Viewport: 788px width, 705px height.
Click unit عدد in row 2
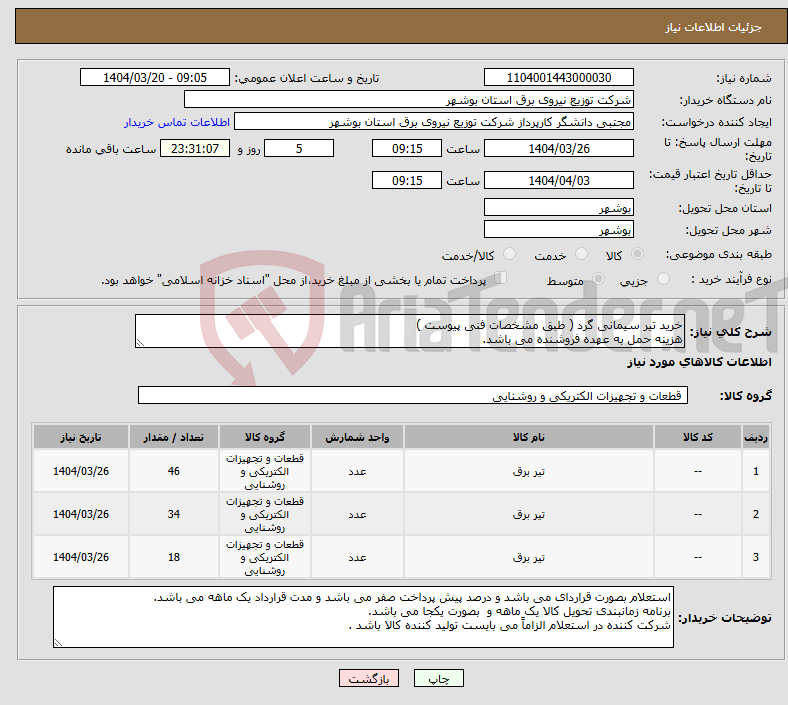pos(357,515)
